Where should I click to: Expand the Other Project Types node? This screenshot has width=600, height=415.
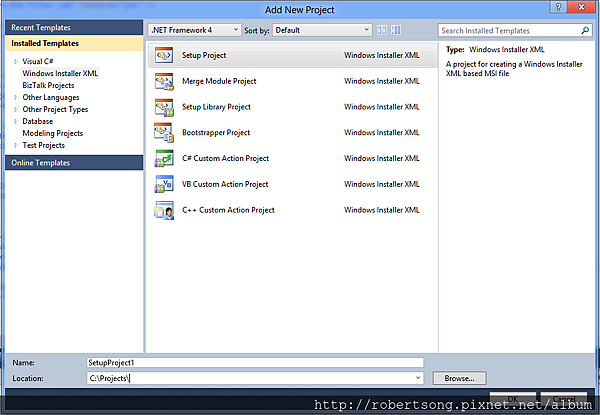coord(16,109)
